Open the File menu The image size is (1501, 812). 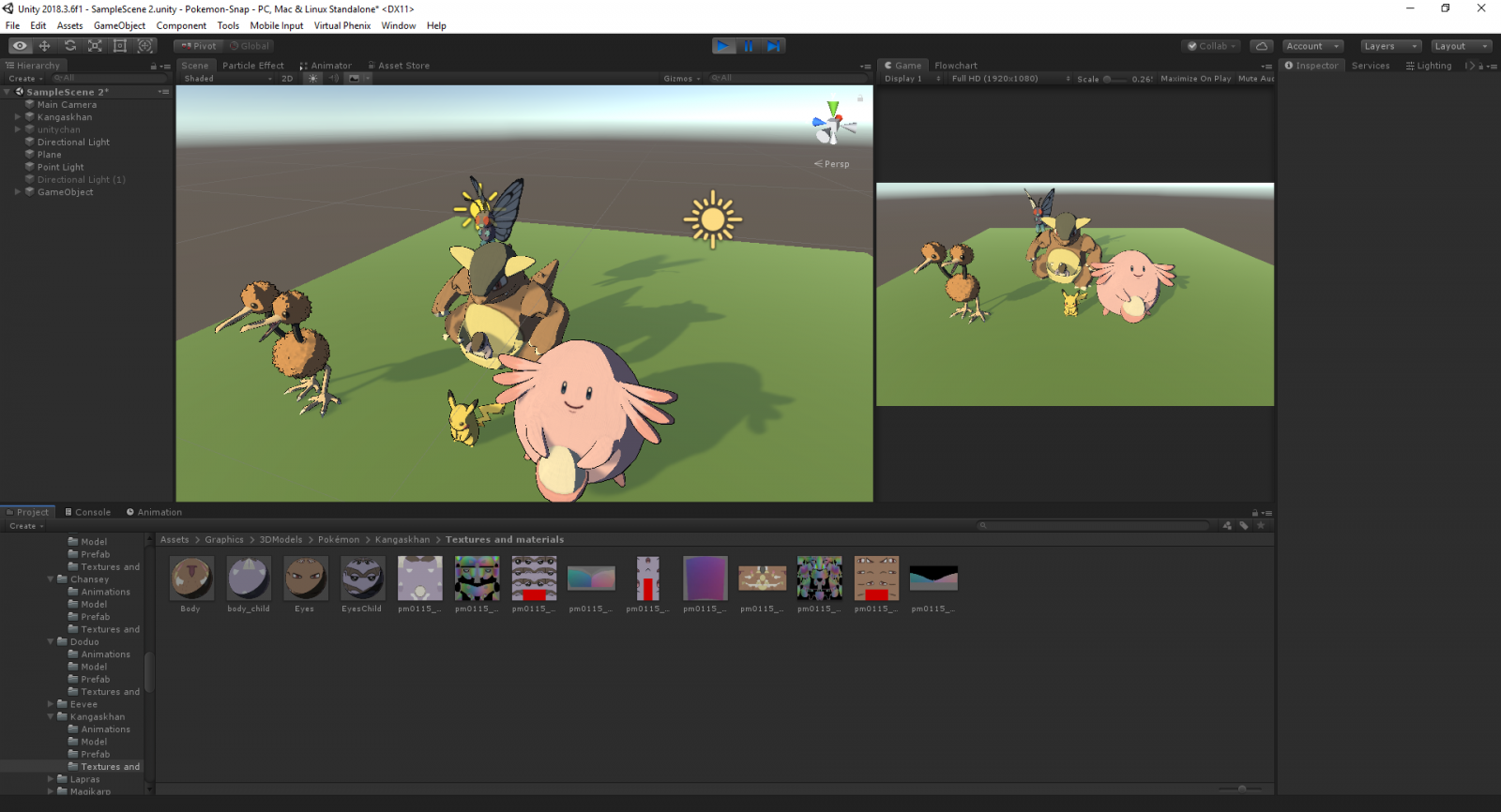(12, 25)
